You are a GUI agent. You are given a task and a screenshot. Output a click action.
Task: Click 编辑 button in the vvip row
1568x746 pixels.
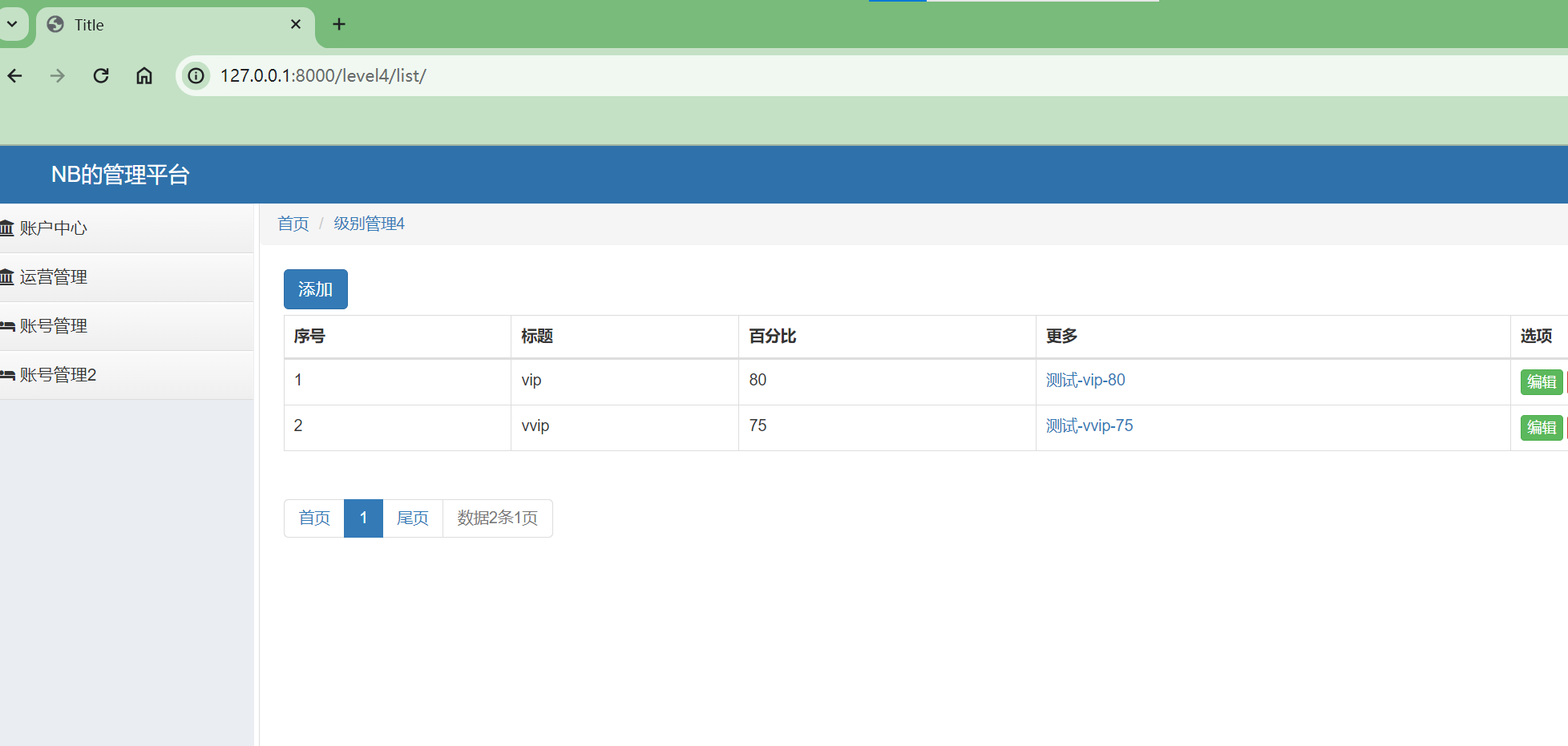click(x=1542, y=428)
